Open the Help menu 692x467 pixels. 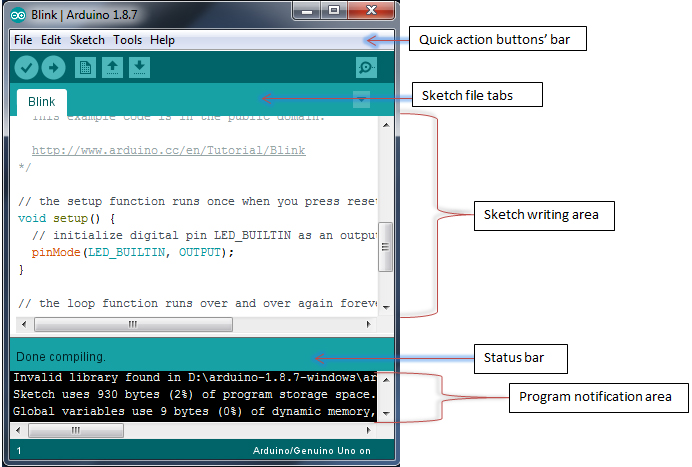point(162,40)
